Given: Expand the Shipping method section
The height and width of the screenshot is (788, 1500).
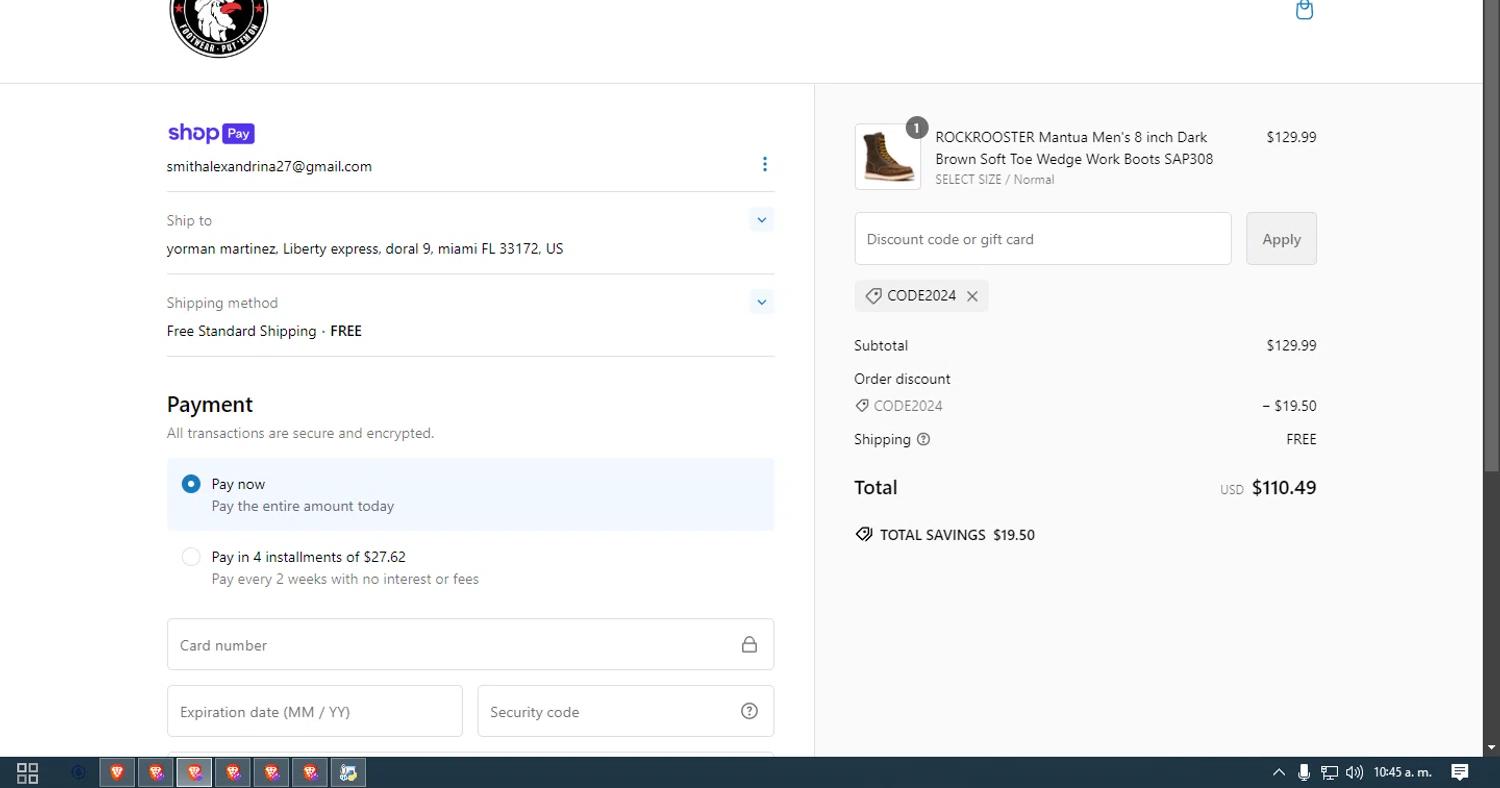Looking at the screenshot, I should (x=761, y=302).
